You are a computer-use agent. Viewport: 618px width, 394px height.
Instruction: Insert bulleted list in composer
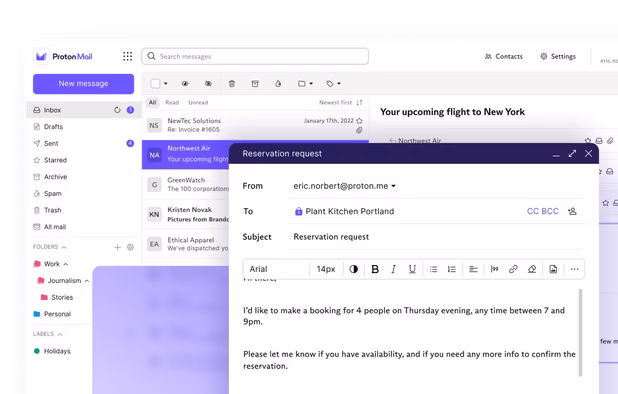pyautogui.click(x=433, y=269)
